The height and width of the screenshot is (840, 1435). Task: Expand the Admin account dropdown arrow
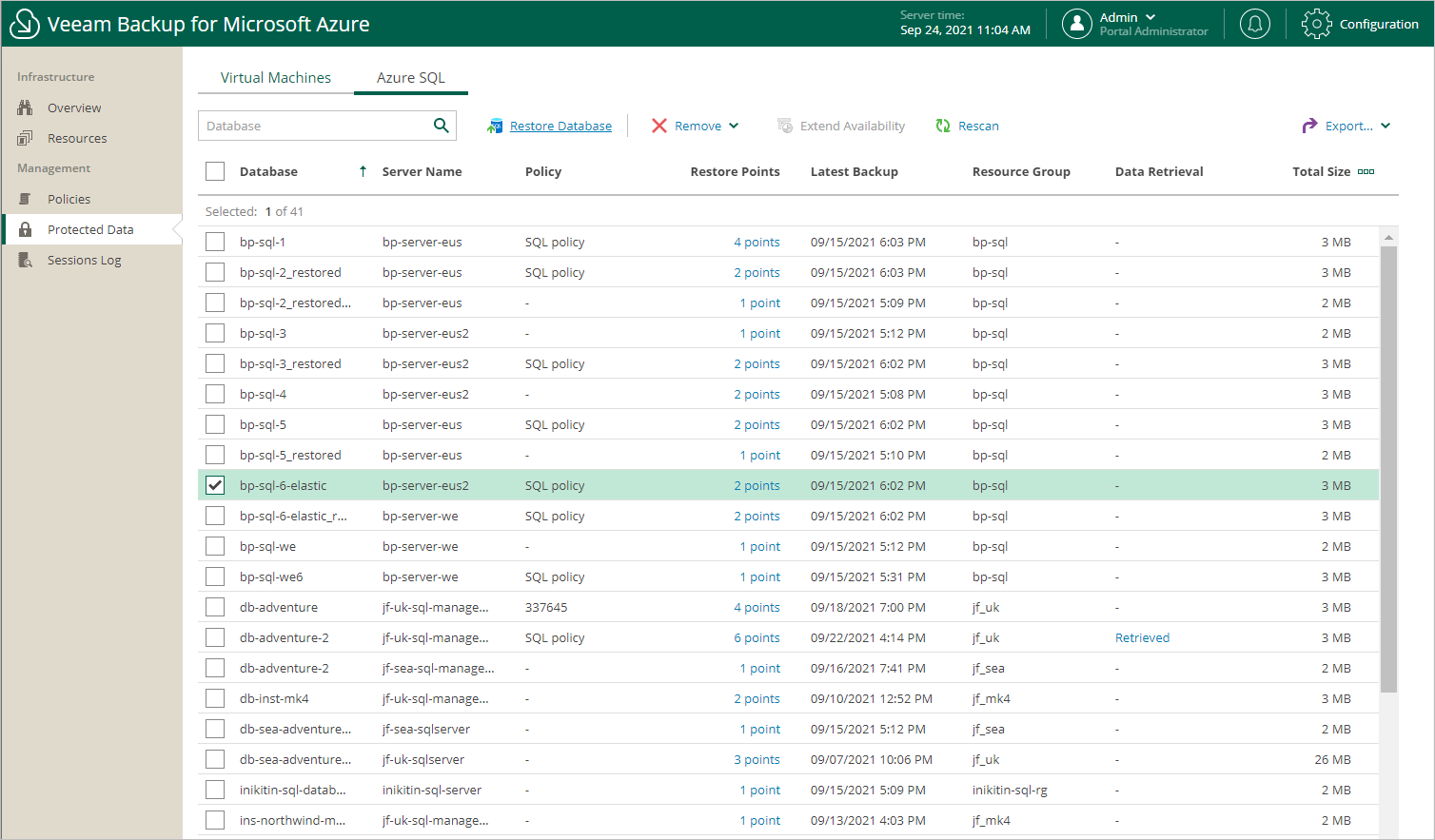coord(1150,17)
